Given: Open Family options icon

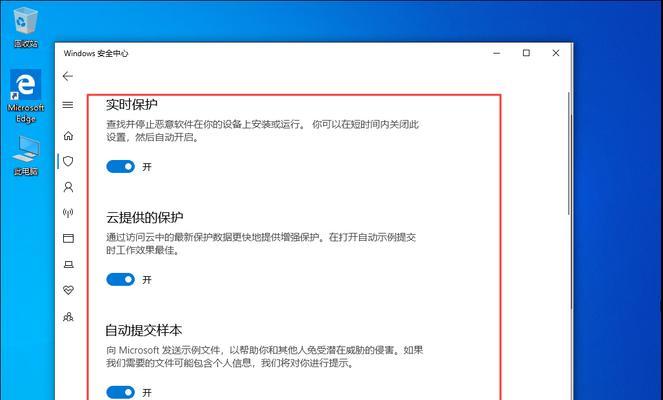Looking at the screenshot, I should coord(68,317).
